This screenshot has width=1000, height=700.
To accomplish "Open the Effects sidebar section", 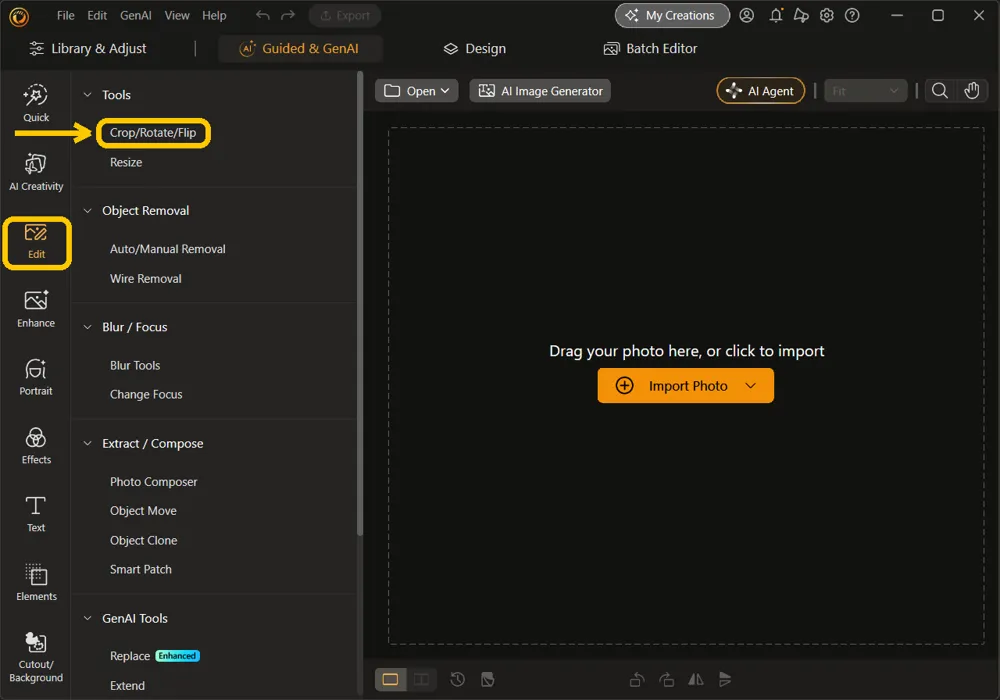I will pyautogui.click(x=36, y=446).
